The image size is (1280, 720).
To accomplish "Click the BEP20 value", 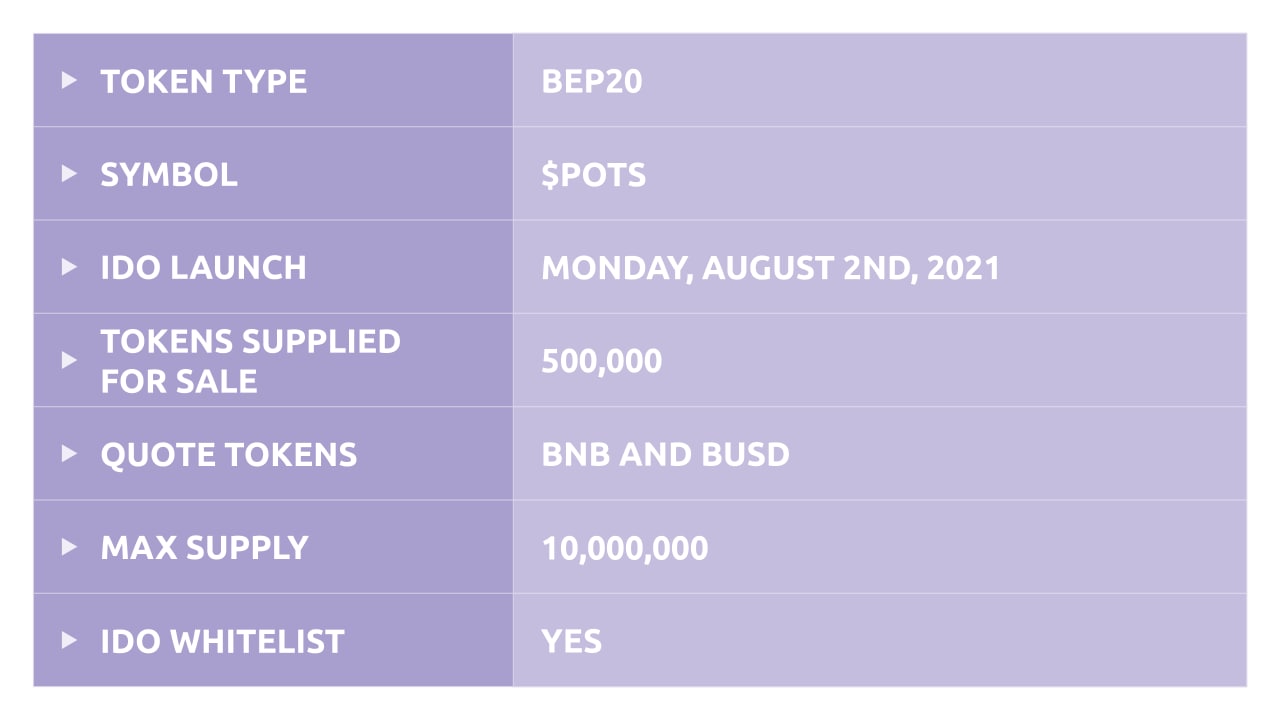I will click(x=591, y=81).
